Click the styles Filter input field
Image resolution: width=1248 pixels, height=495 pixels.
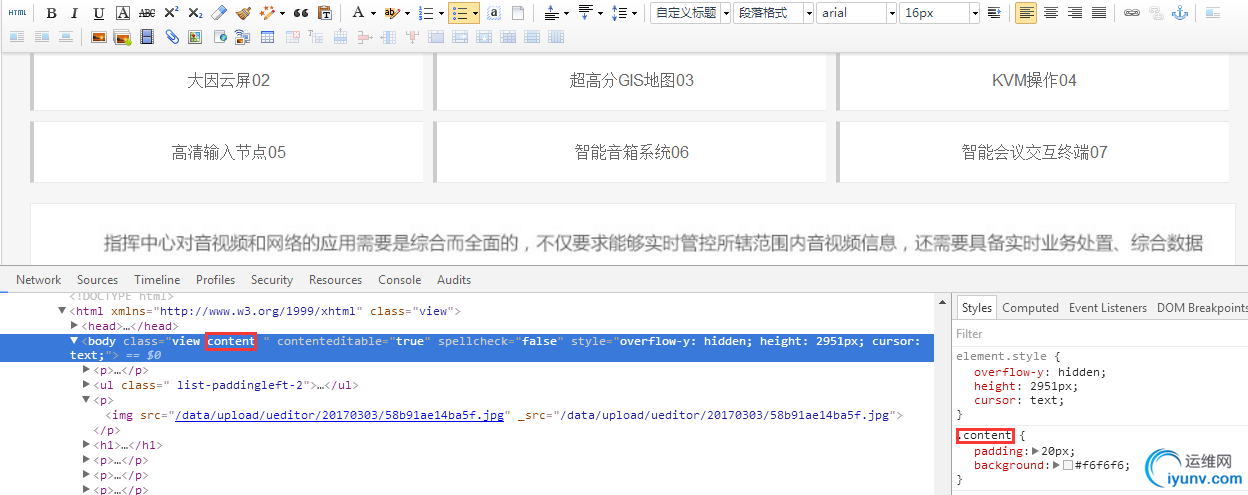[1100, 334]
